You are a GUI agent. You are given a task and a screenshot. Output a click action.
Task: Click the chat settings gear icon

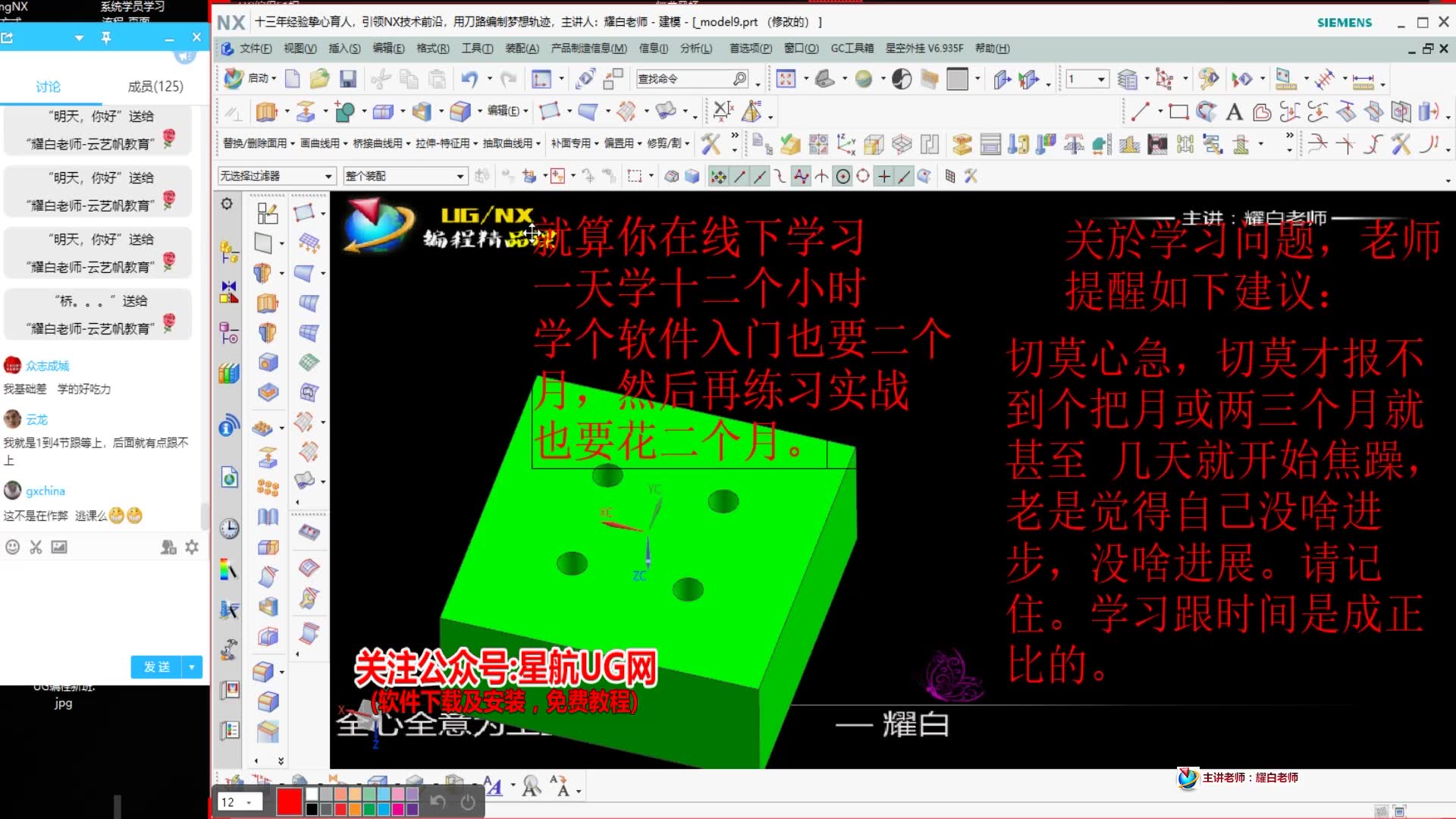tap(192, 547)
